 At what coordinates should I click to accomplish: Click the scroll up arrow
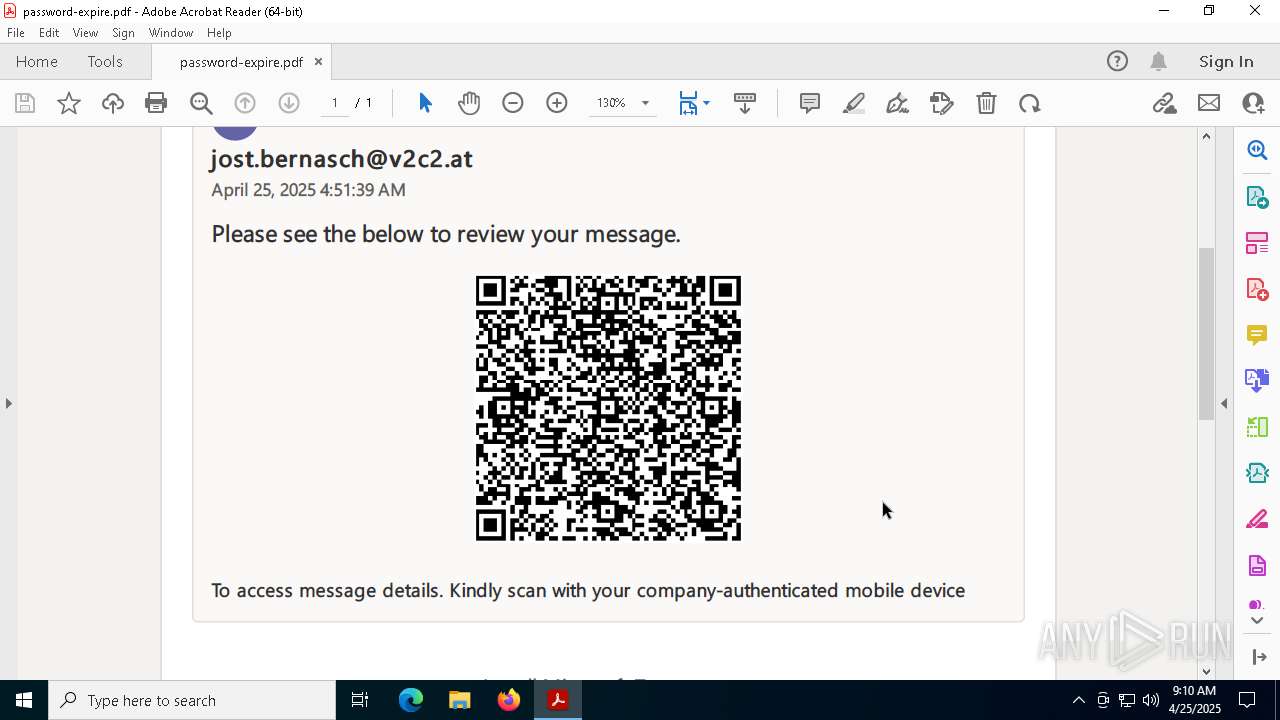click(x=1206, y=136)
